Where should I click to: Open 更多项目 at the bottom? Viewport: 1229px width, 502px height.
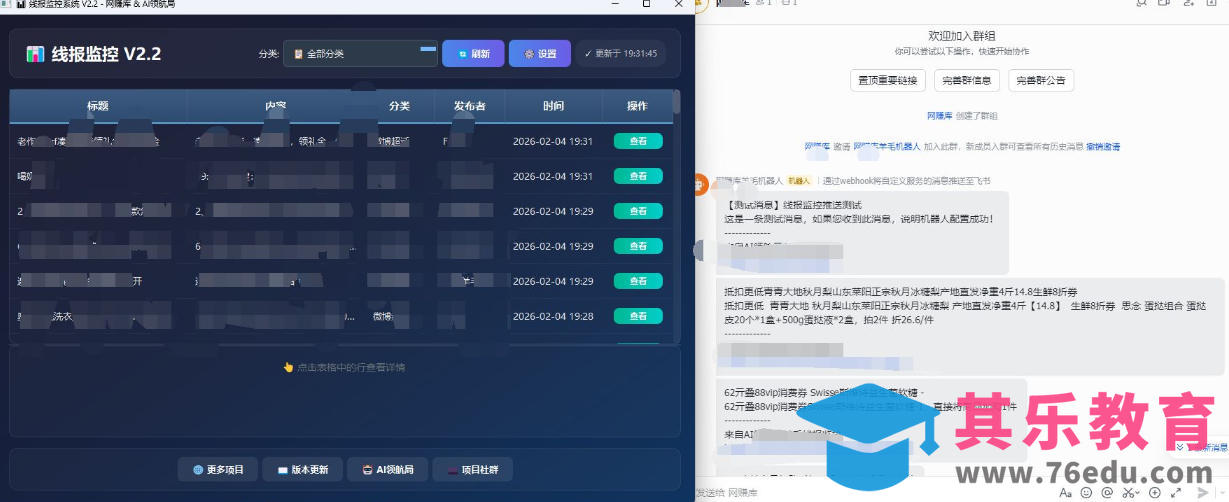[218, 469]
